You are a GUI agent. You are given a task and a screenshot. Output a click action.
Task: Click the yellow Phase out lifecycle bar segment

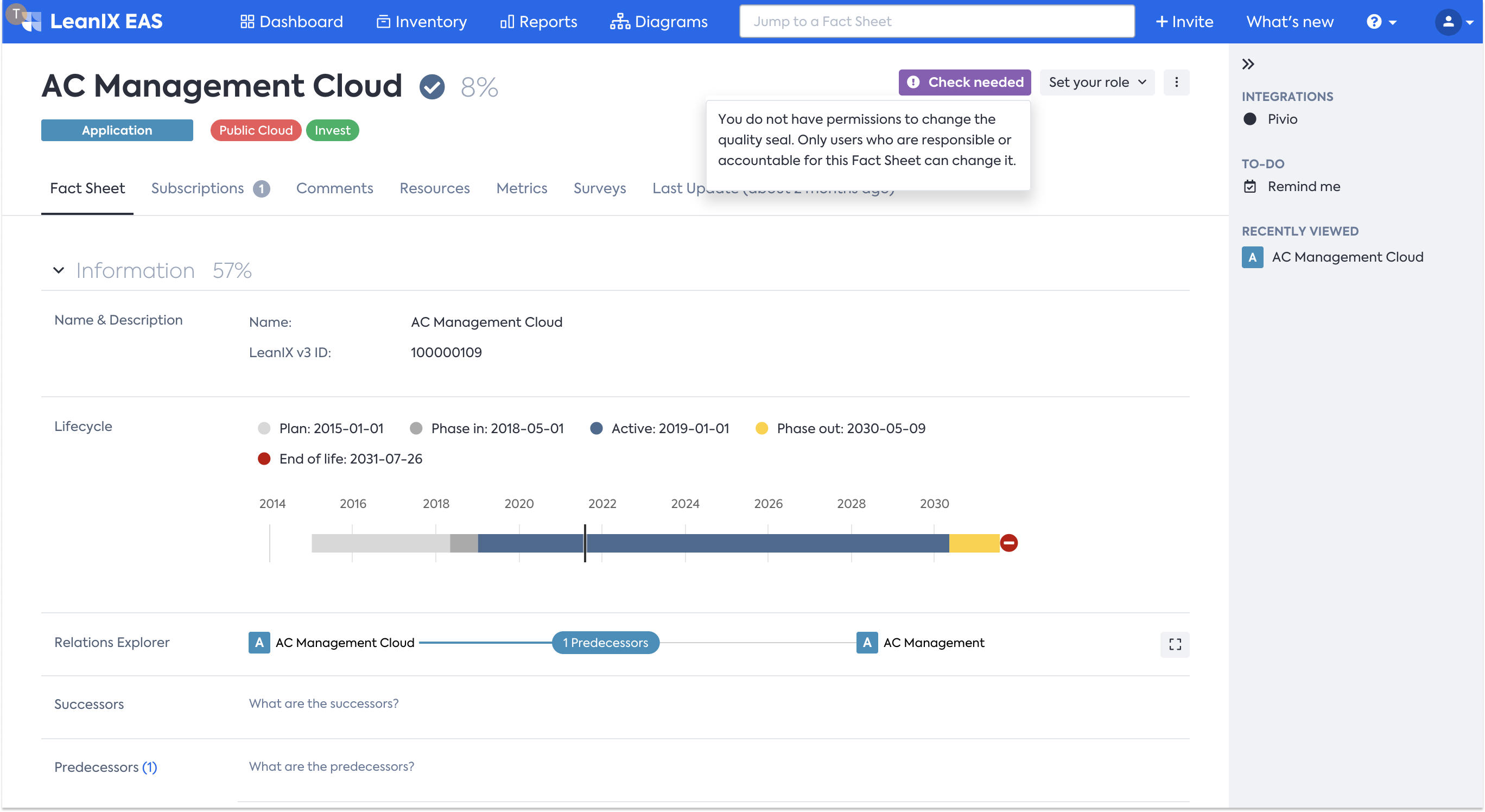974,543
